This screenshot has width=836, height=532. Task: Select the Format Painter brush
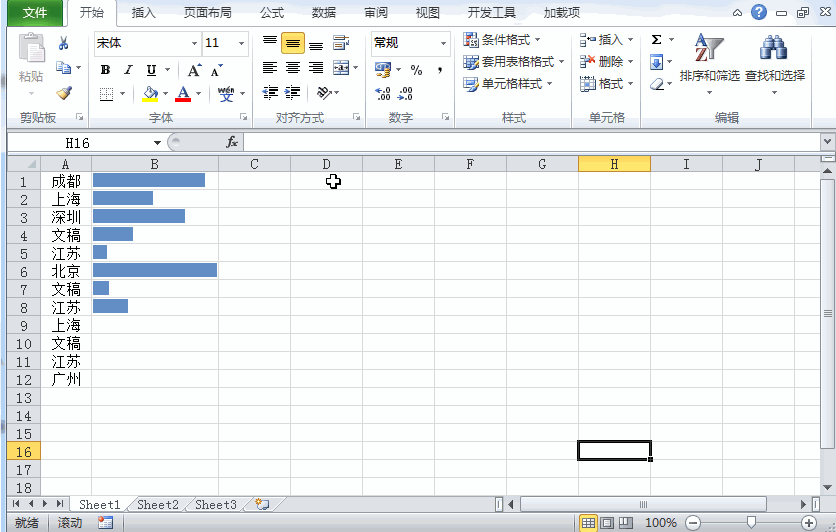click(x=64, y=93)
